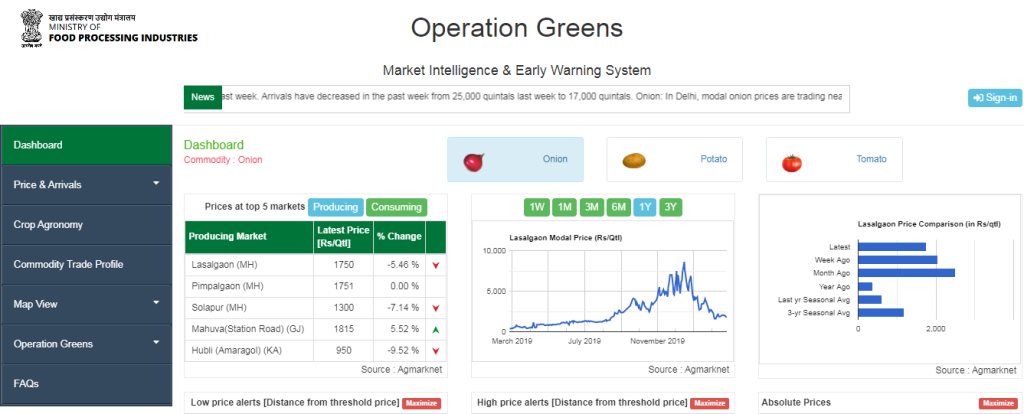Select the Tomato commodity card
Screen dimensions: 1024x414
(x=834, y=159)
